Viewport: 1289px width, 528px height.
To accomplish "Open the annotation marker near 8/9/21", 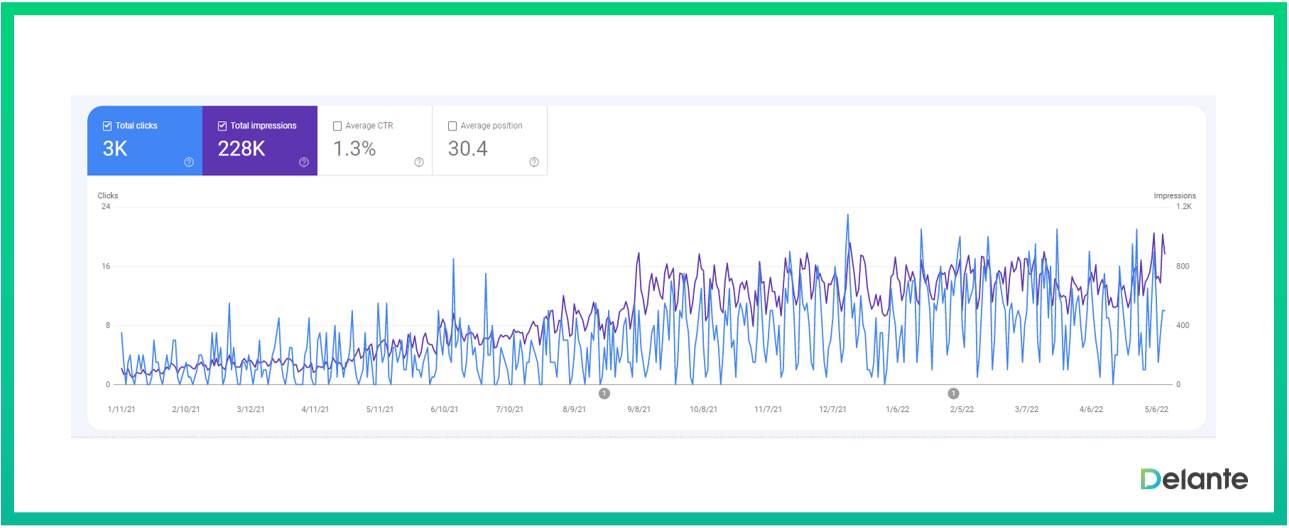I will pos(604,393).
